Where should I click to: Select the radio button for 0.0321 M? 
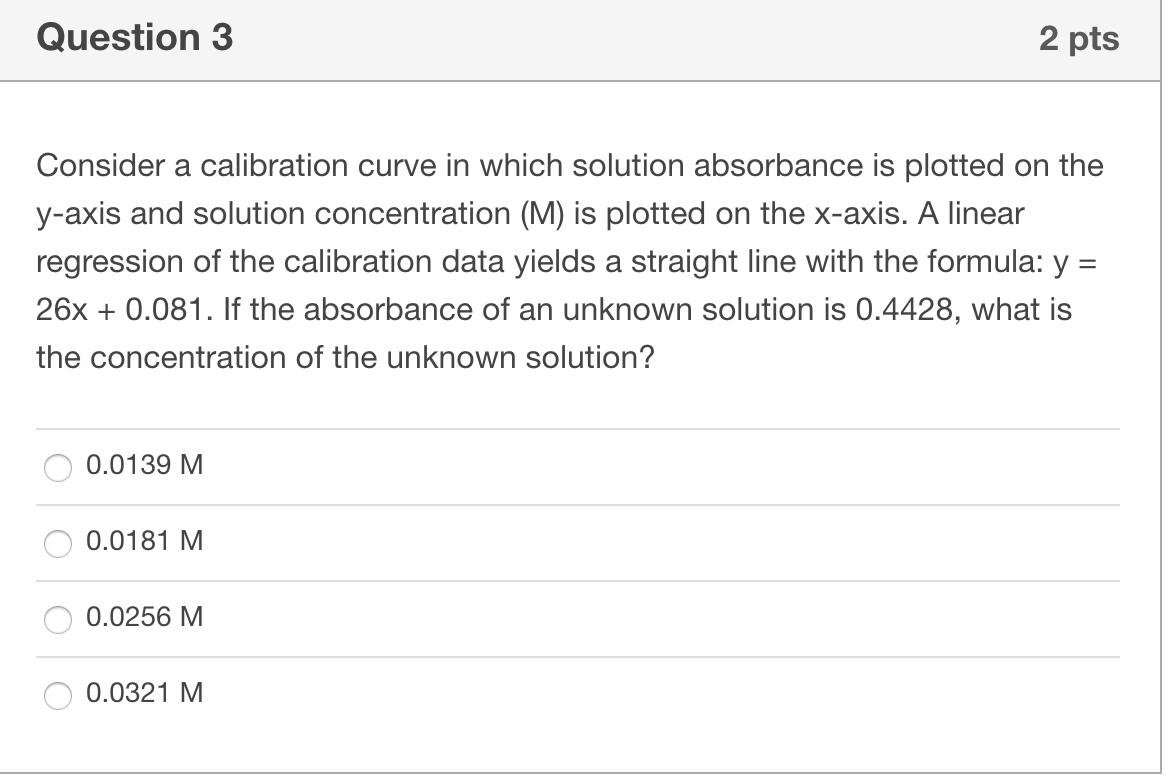(x=57, y=694)
